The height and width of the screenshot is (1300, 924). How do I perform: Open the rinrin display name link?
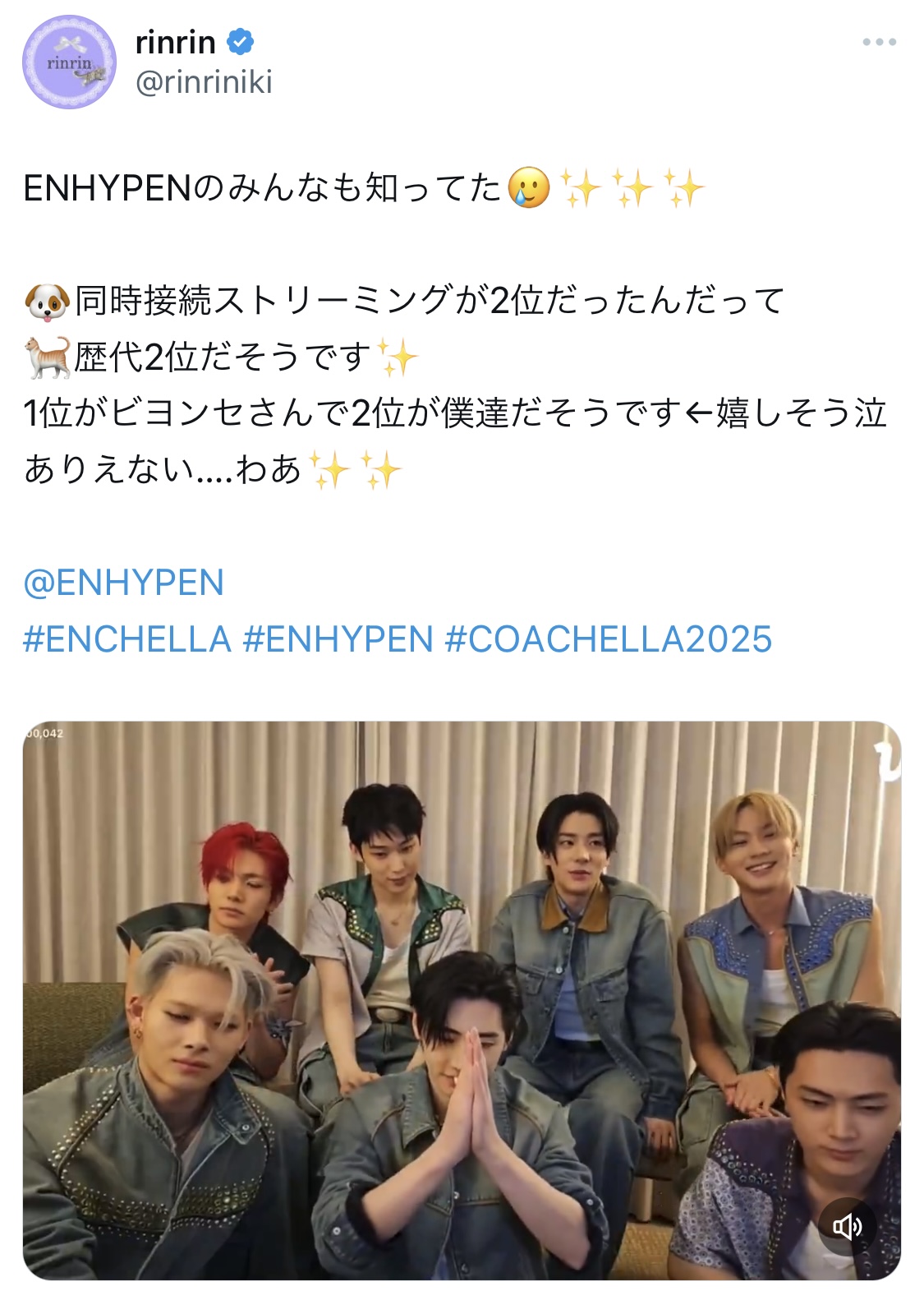[x=176, y=42]
